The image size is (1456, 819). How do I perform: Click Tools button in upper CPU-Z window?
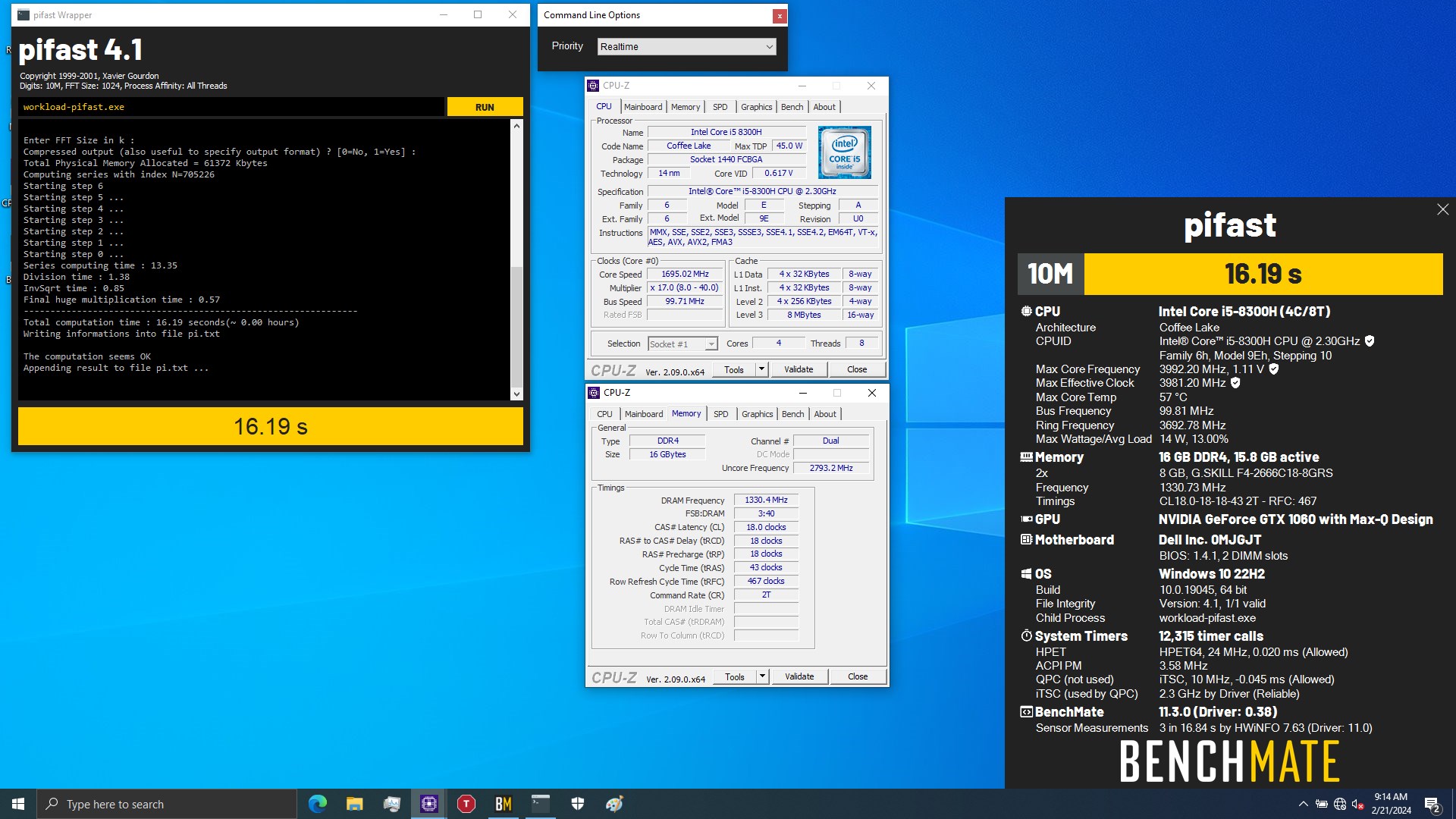coord(734,370)
